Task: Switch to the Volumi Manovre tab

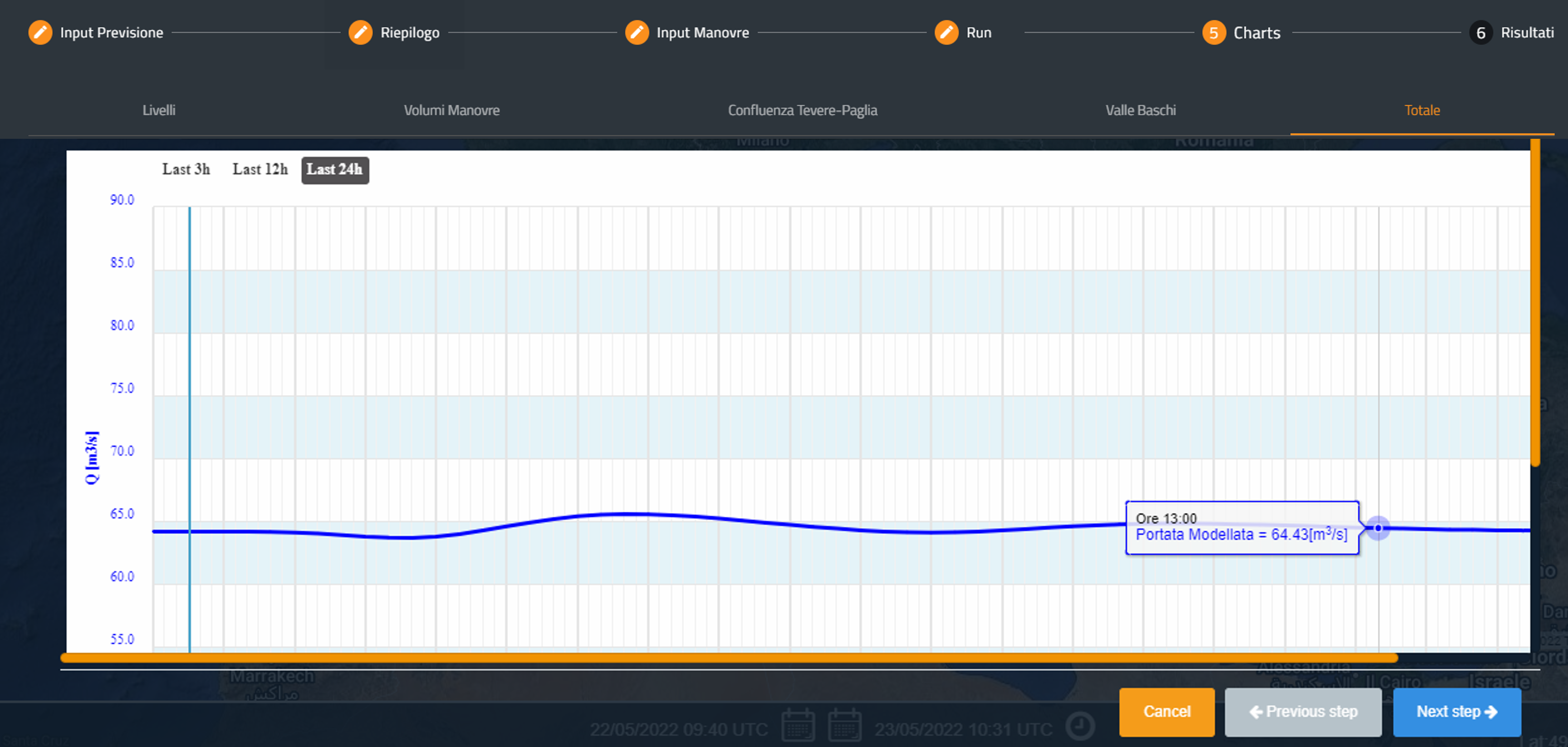Action: tap(452, 110)
